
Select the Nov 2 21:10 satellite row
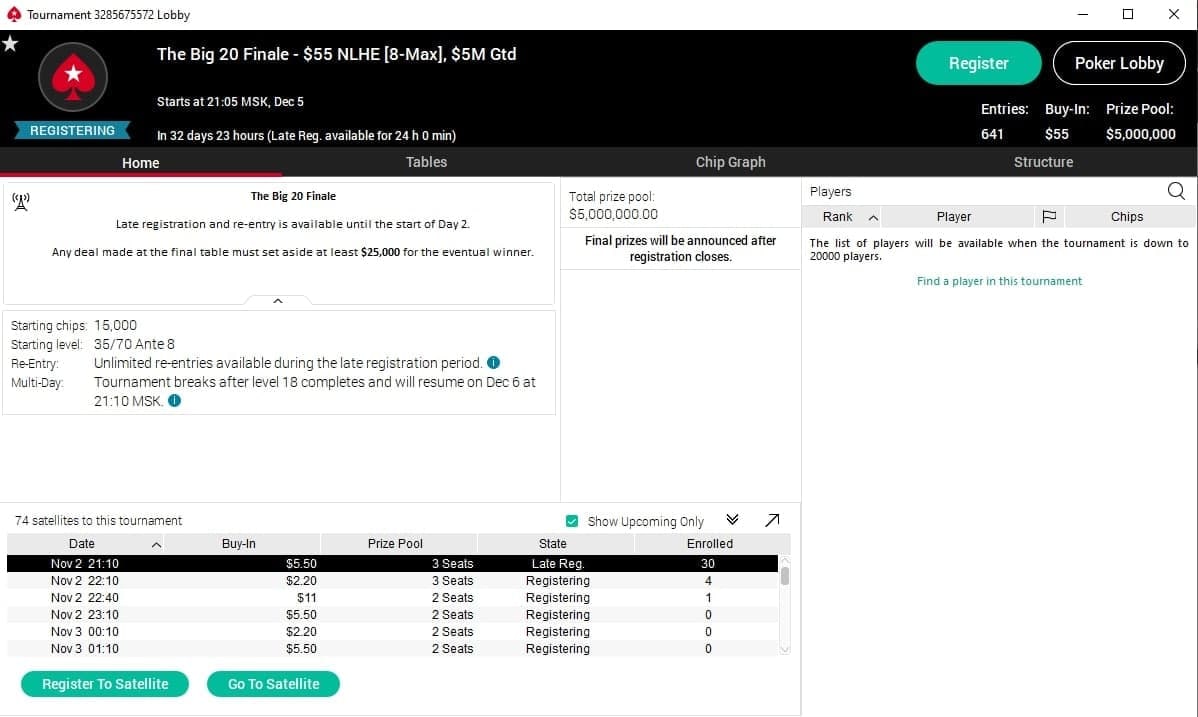pyautogui.click(x=392, y=563)
